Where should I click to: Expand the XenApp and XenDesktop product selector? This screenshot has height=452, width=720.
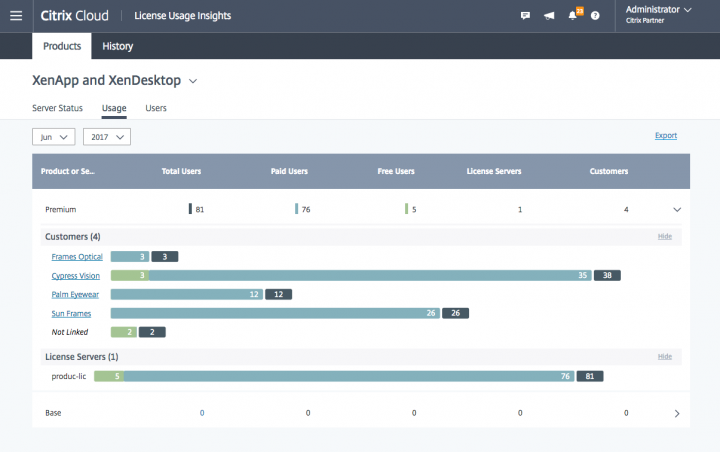[193, 80]
